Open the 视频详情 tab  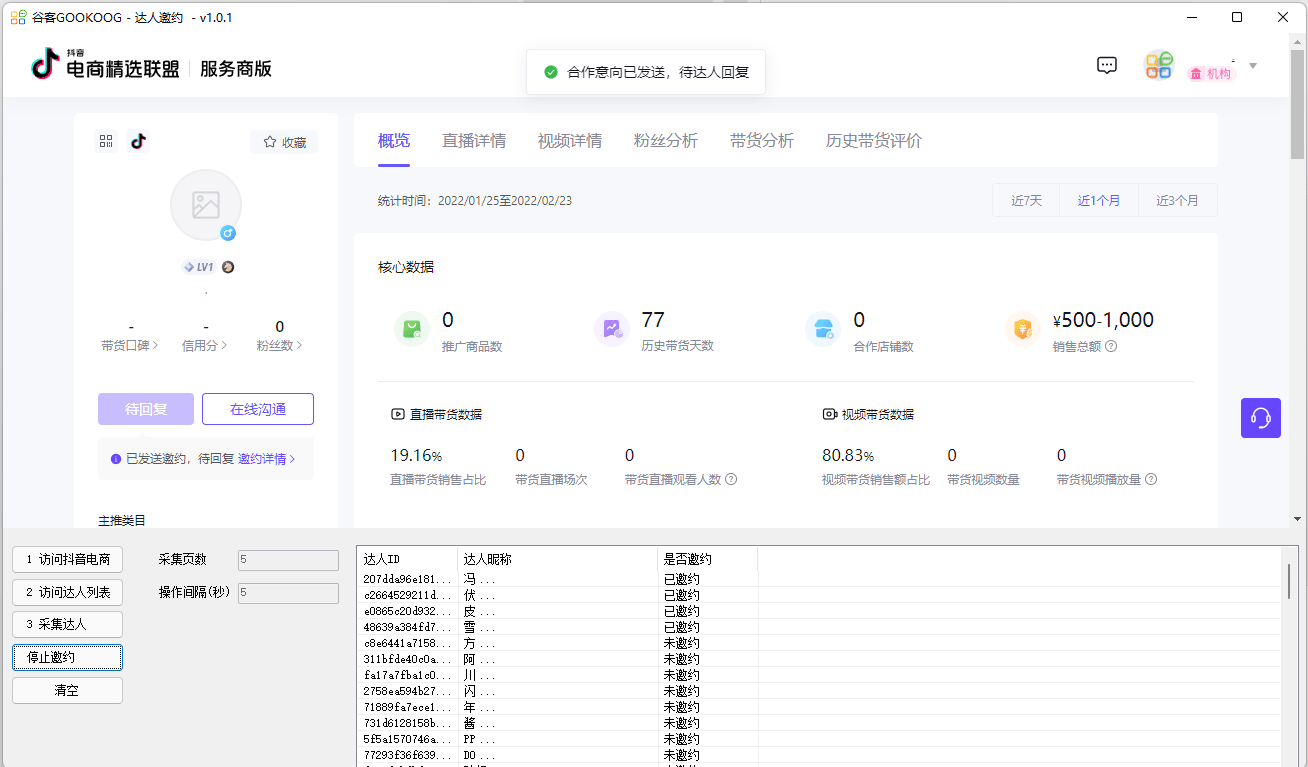570,141
